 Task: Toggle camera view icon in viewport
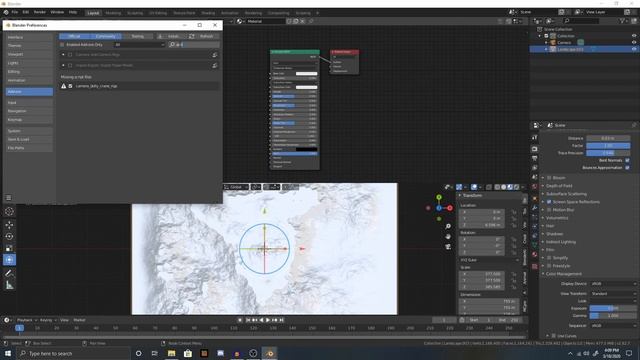click(x=448, y=247)
